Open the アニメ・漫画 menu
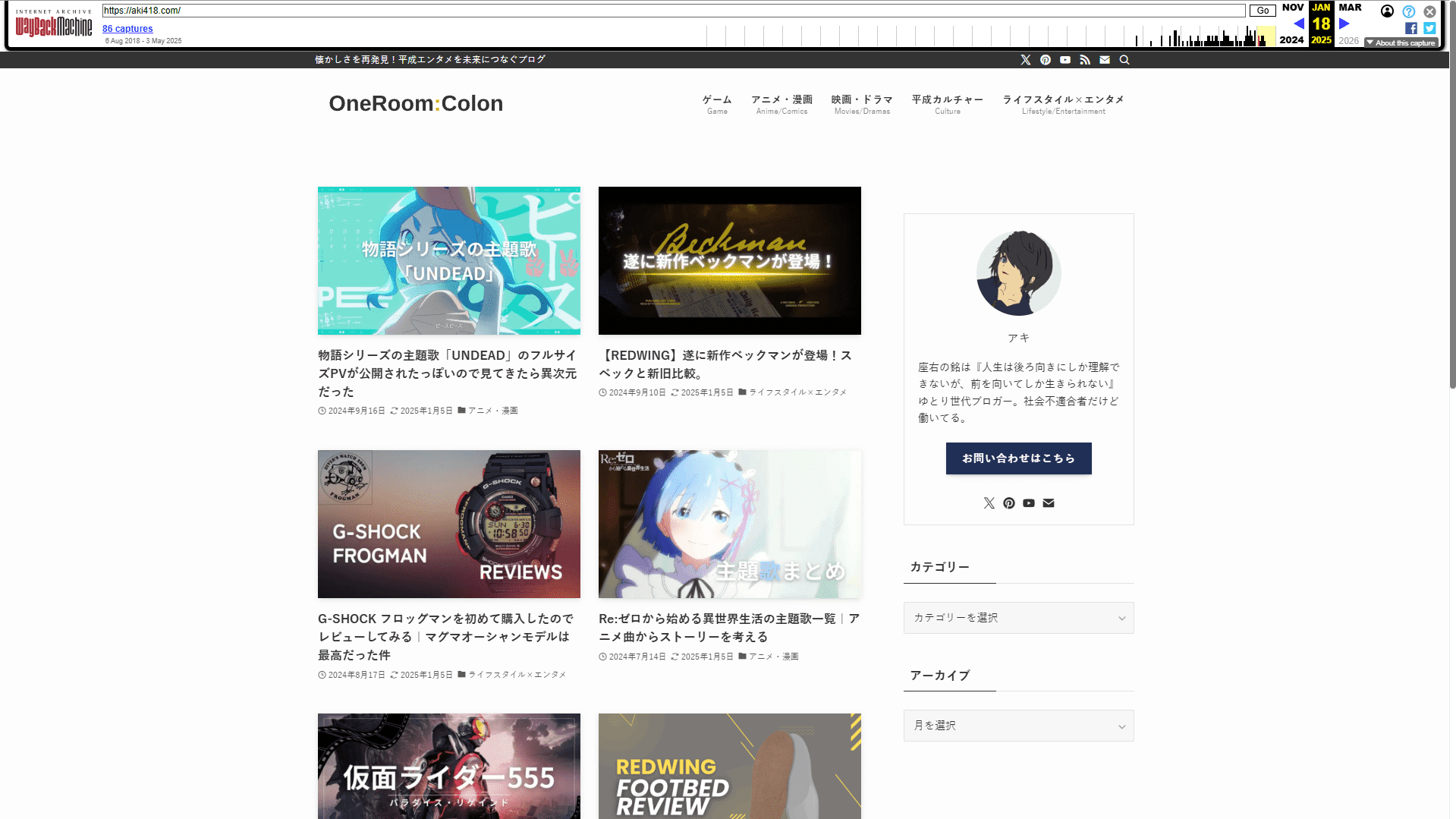 pyautogui.click(x=781, y=105)
